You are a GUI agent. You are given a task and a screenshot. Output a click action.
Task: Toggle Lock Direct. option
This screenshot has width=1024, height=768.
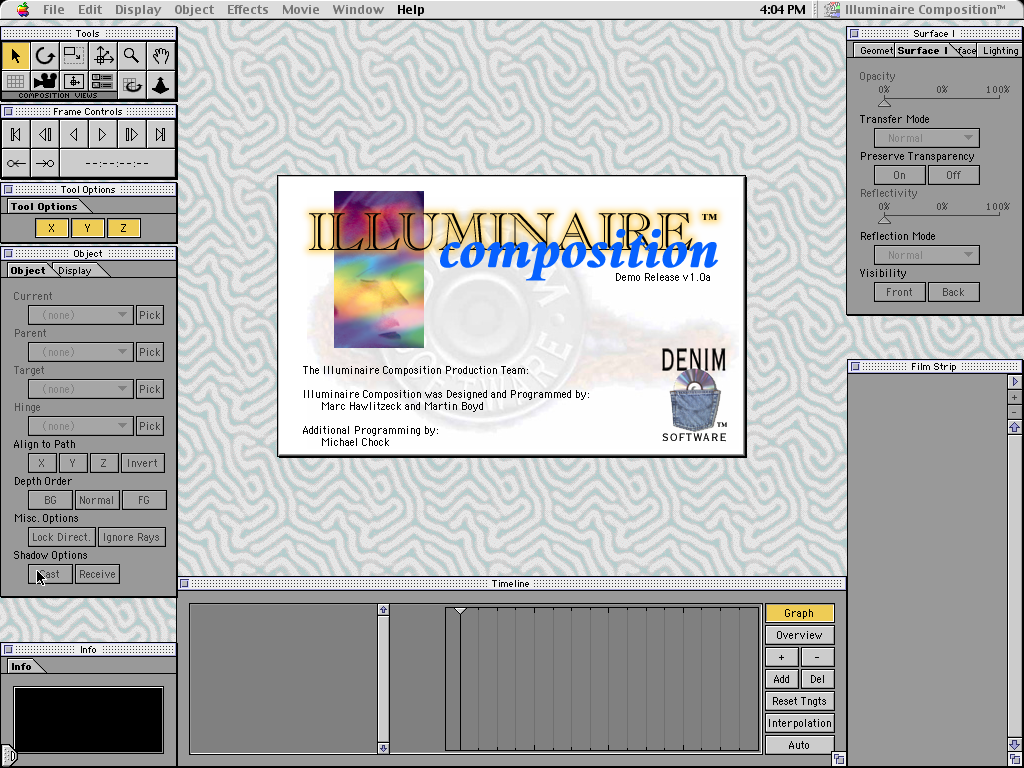[x=61, y=537]
